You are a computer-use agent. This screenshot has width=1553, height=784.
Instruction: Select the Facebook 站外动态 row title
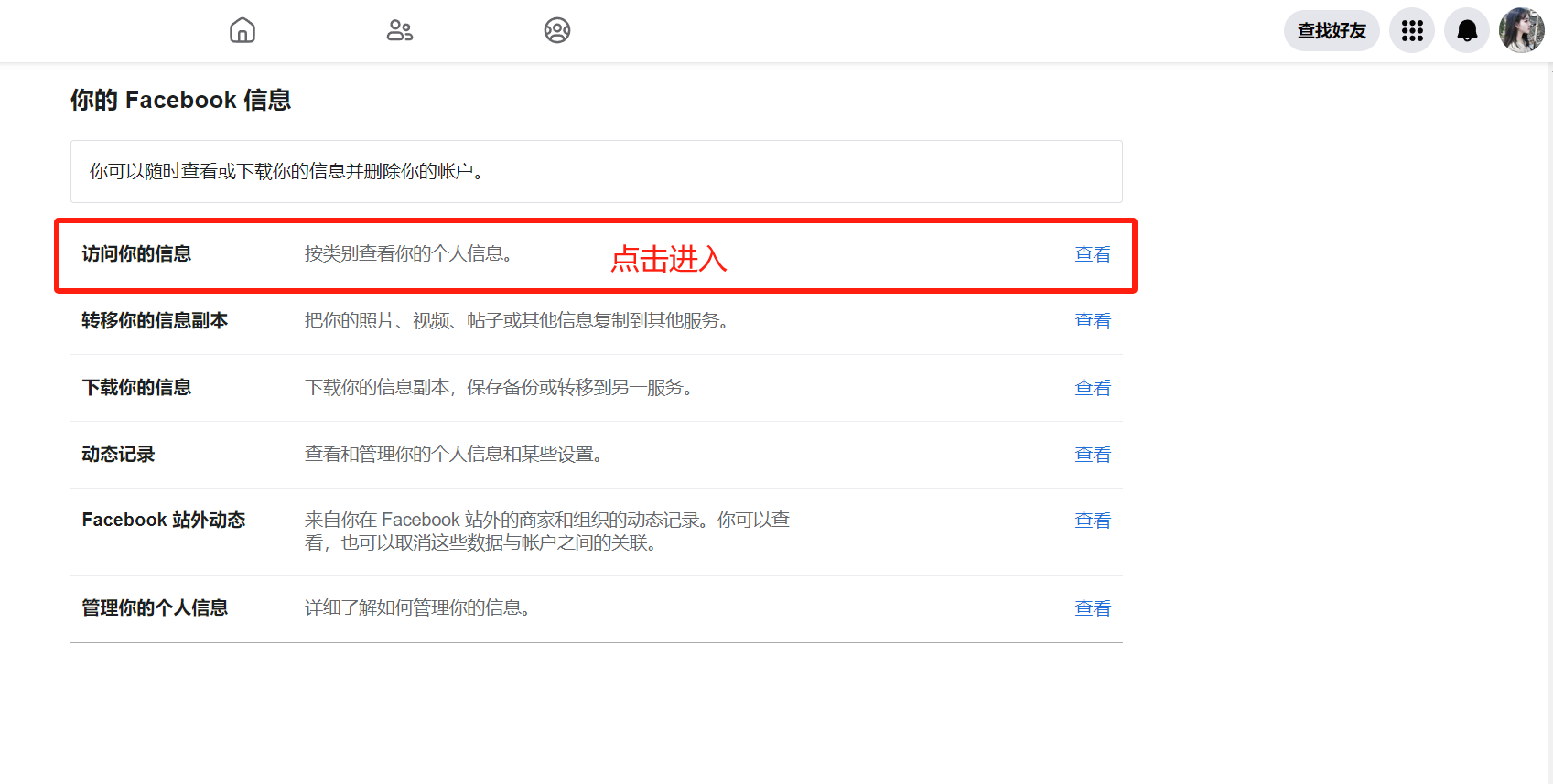164,521
